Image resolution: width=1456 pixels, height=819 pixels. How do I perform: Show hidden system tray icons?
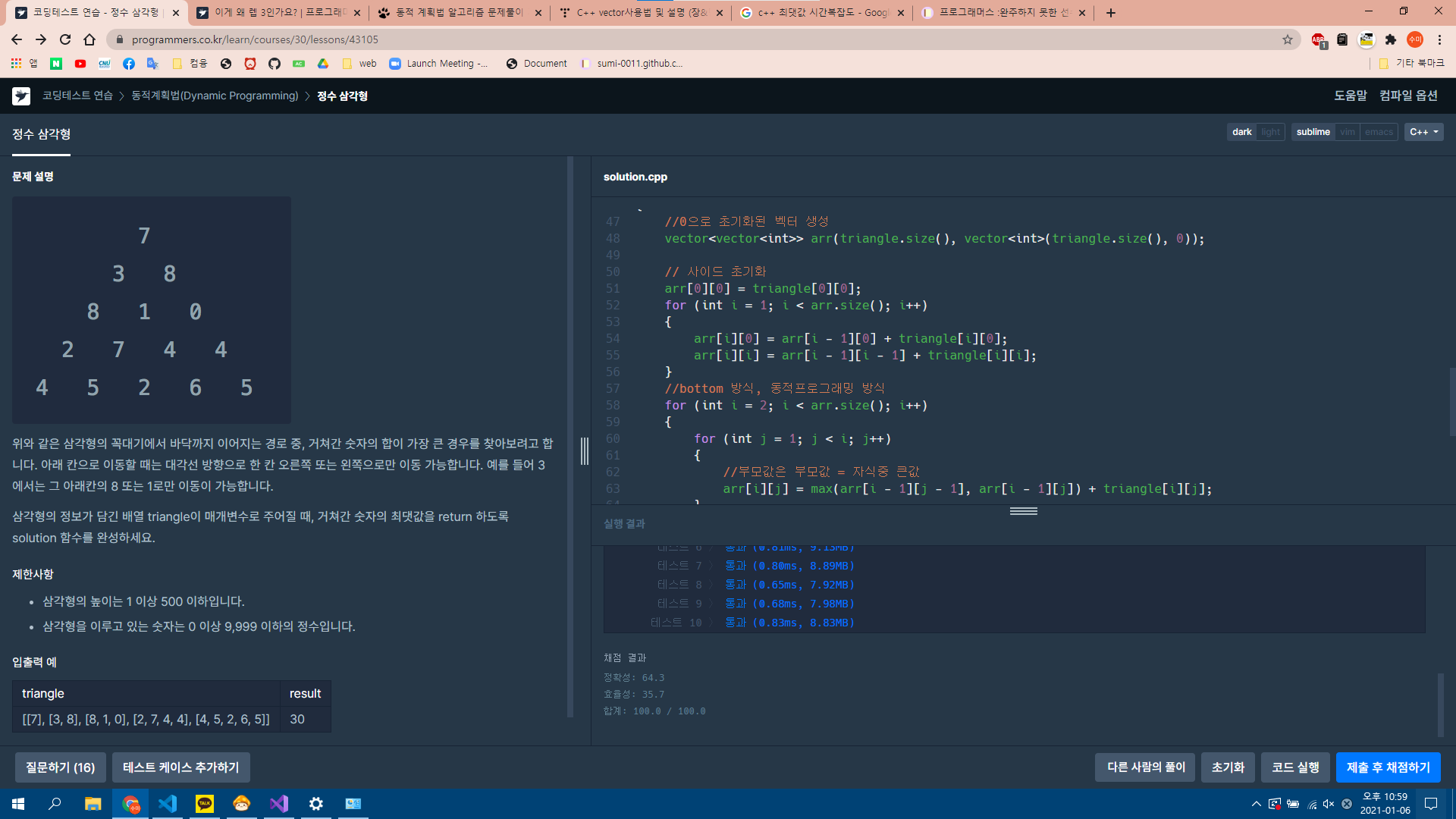click(1256, 804)
